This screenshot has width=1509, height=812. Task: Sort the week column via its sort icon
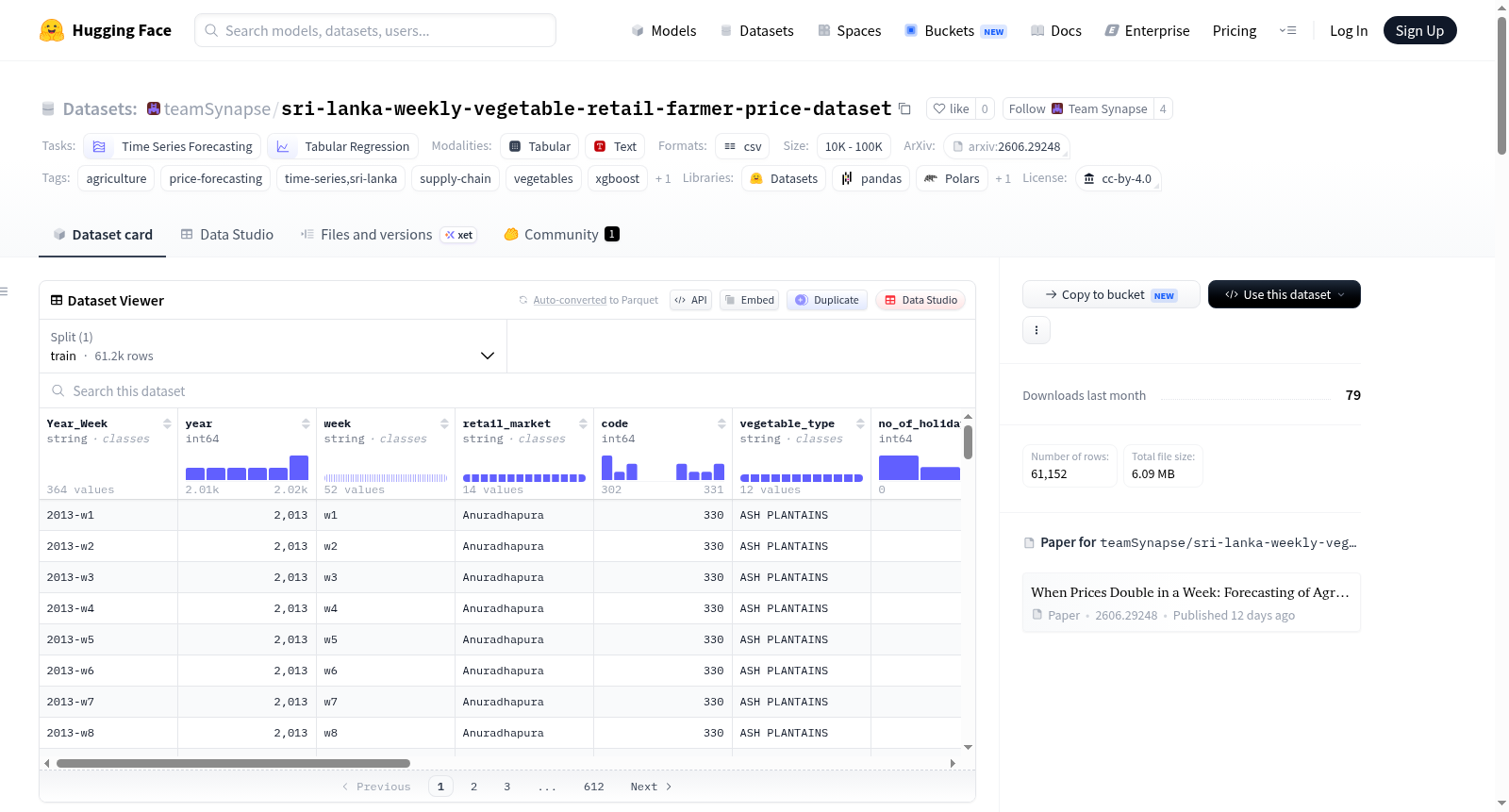(444, 423)
